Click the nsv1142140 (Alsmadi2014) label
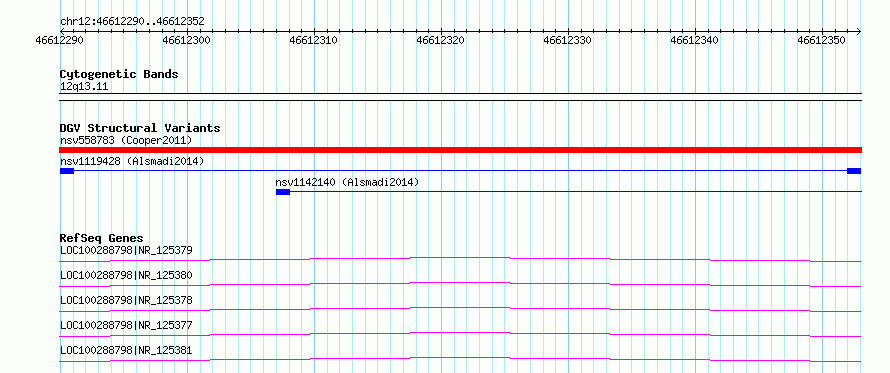Screen dimensions: 890x373 [x=347, y=182]
